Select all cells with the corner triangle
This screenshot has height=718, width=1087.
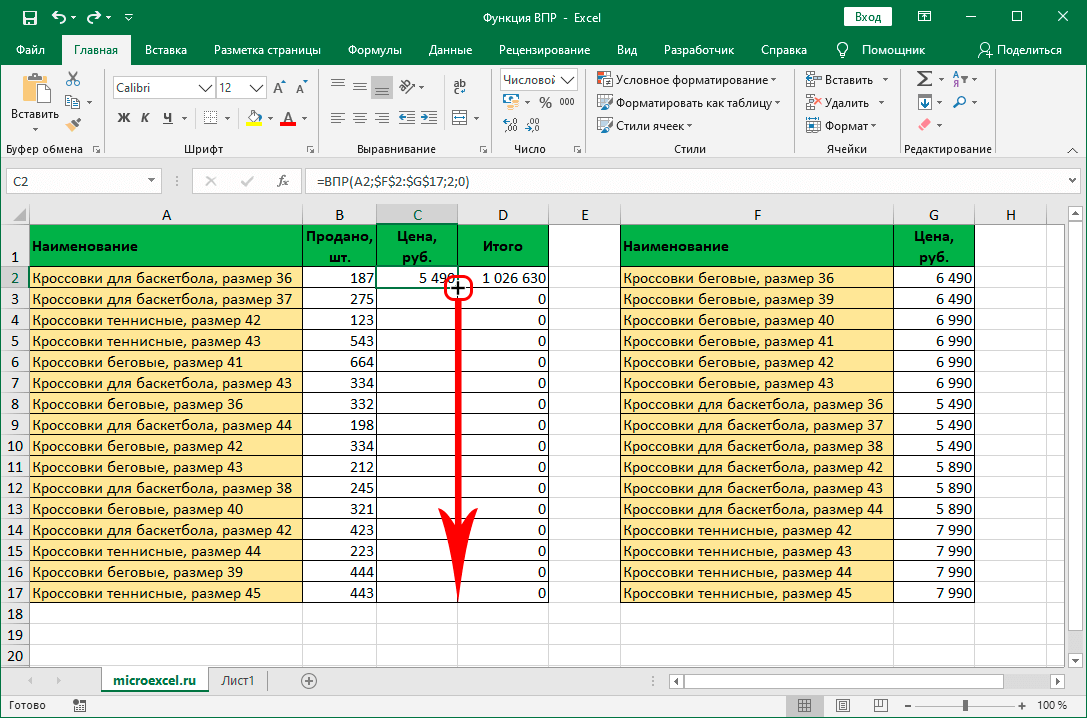(x=17, y=215)
